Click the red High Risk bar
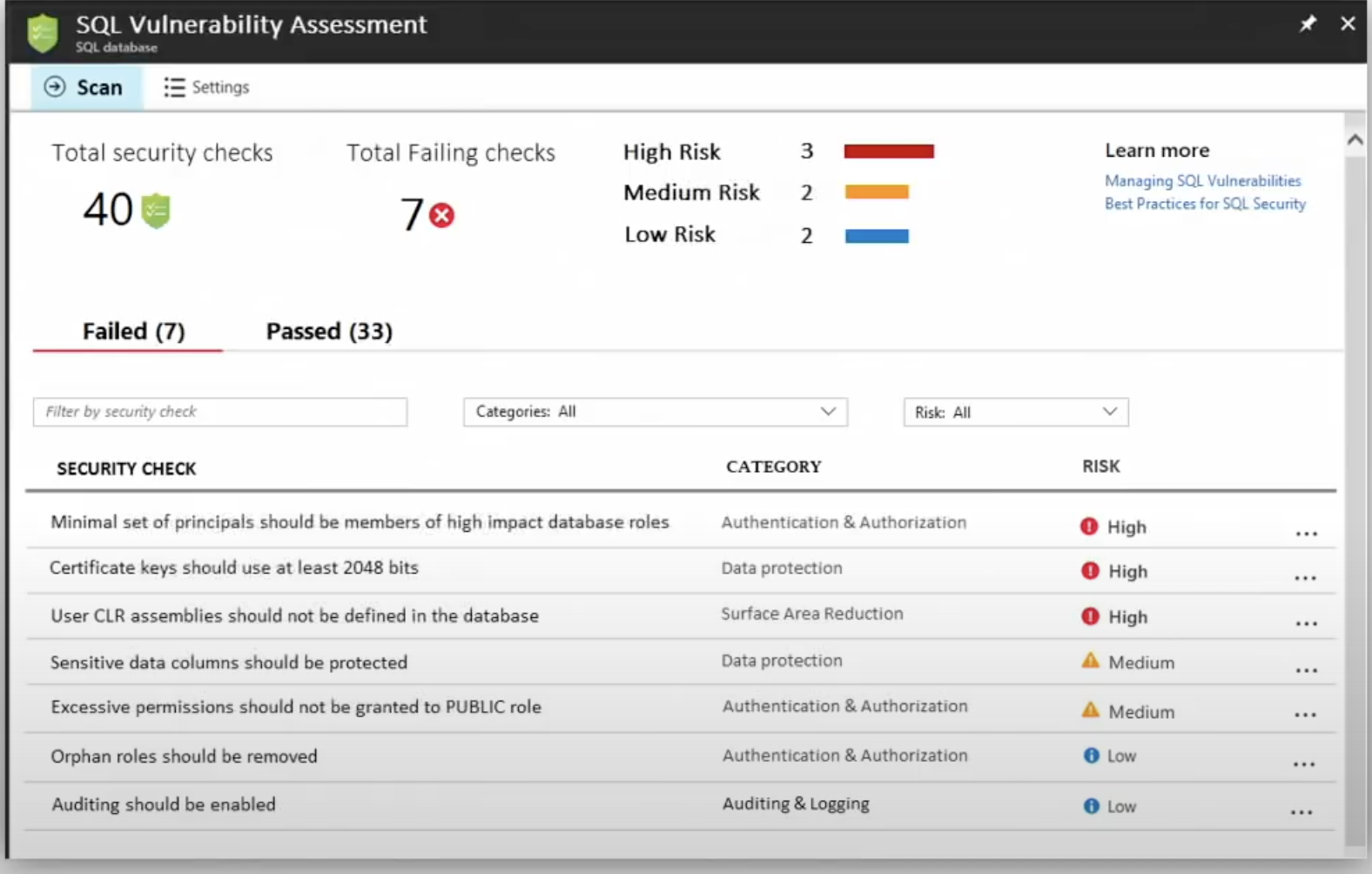1372x874 pixels. [x=889, y=151]
